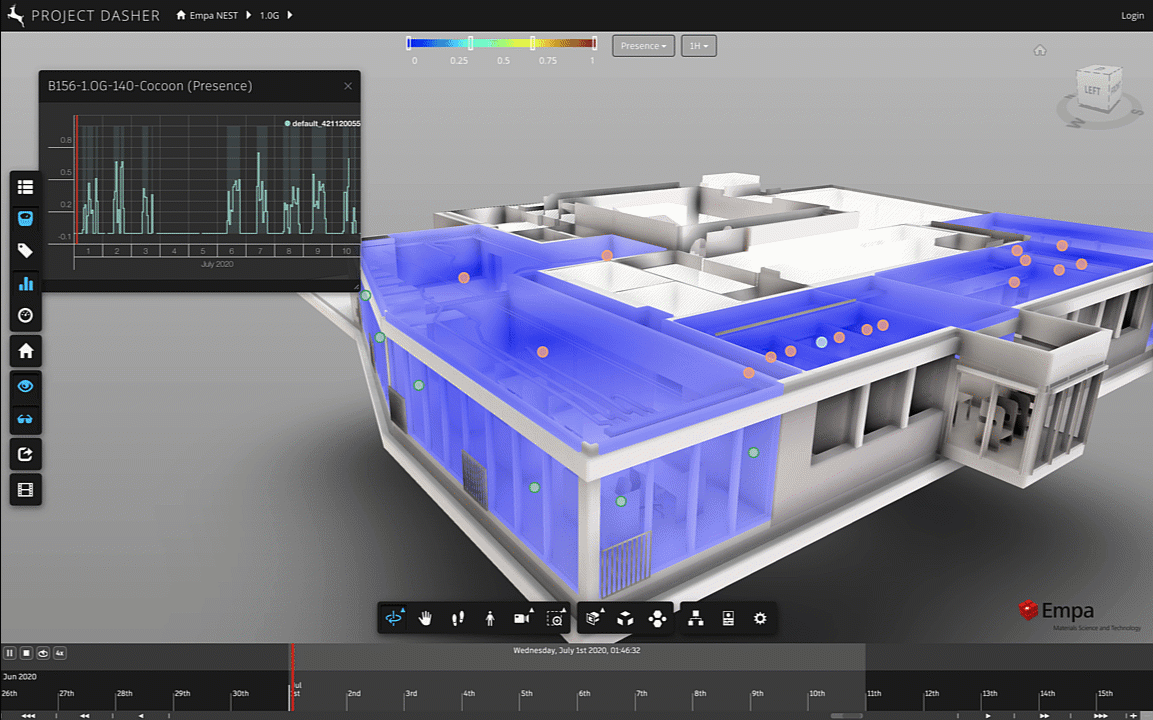Click the Login link
Screen dimensions: 1153x720
point(1132,16)
